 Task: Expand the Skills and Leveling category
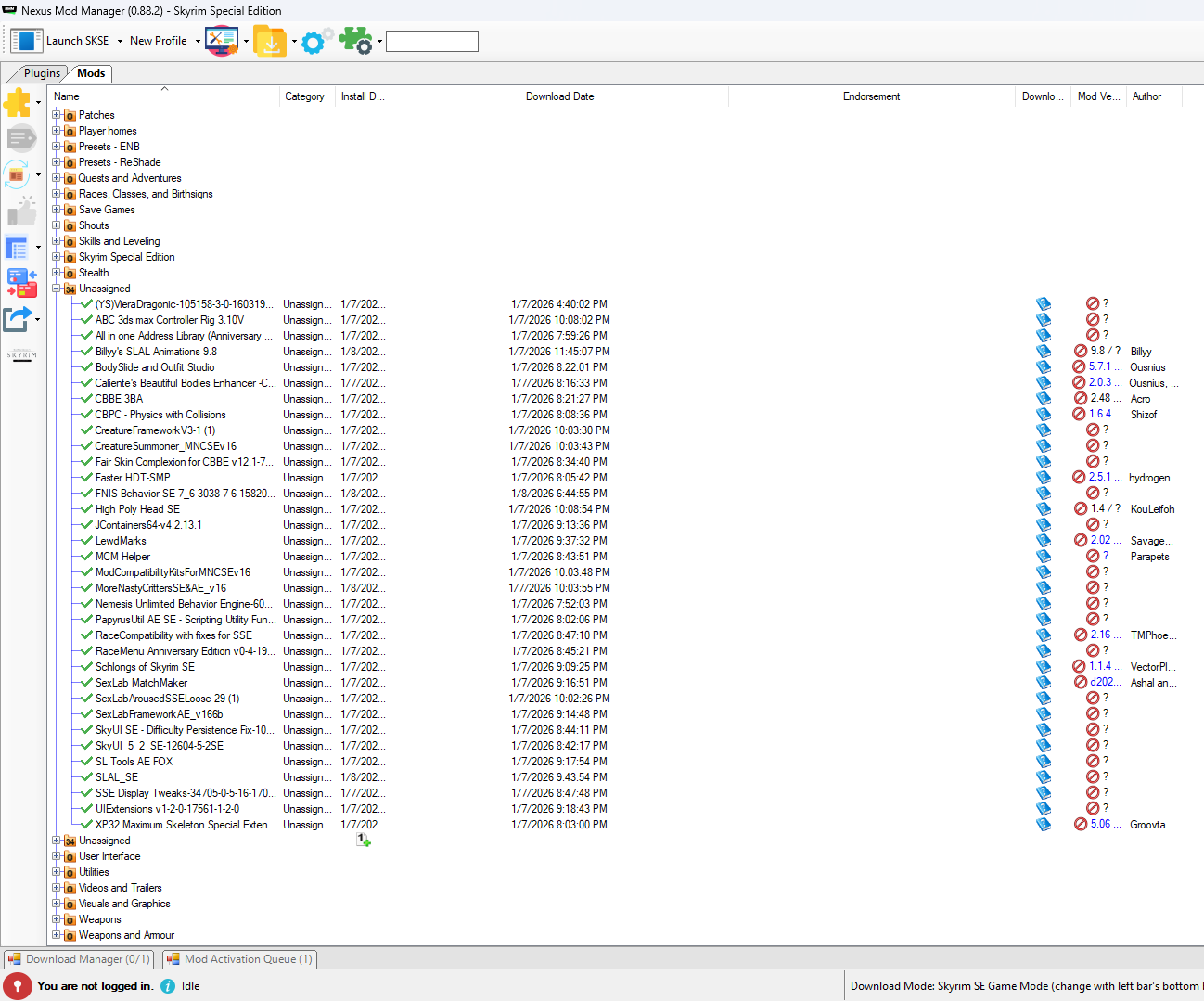(57, 241)
